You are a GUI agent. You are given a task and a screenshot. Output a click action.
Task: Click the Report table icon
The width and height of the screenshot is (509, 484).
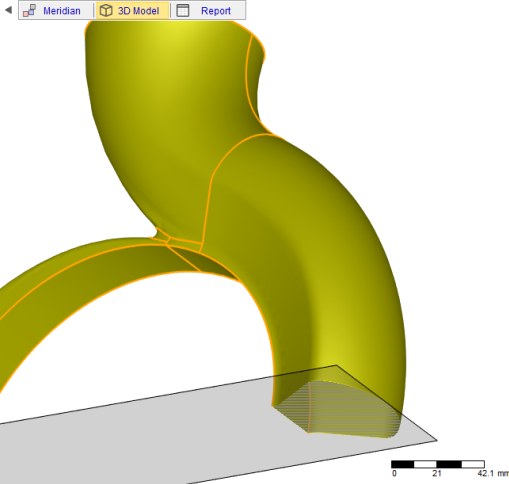(183, 11)
